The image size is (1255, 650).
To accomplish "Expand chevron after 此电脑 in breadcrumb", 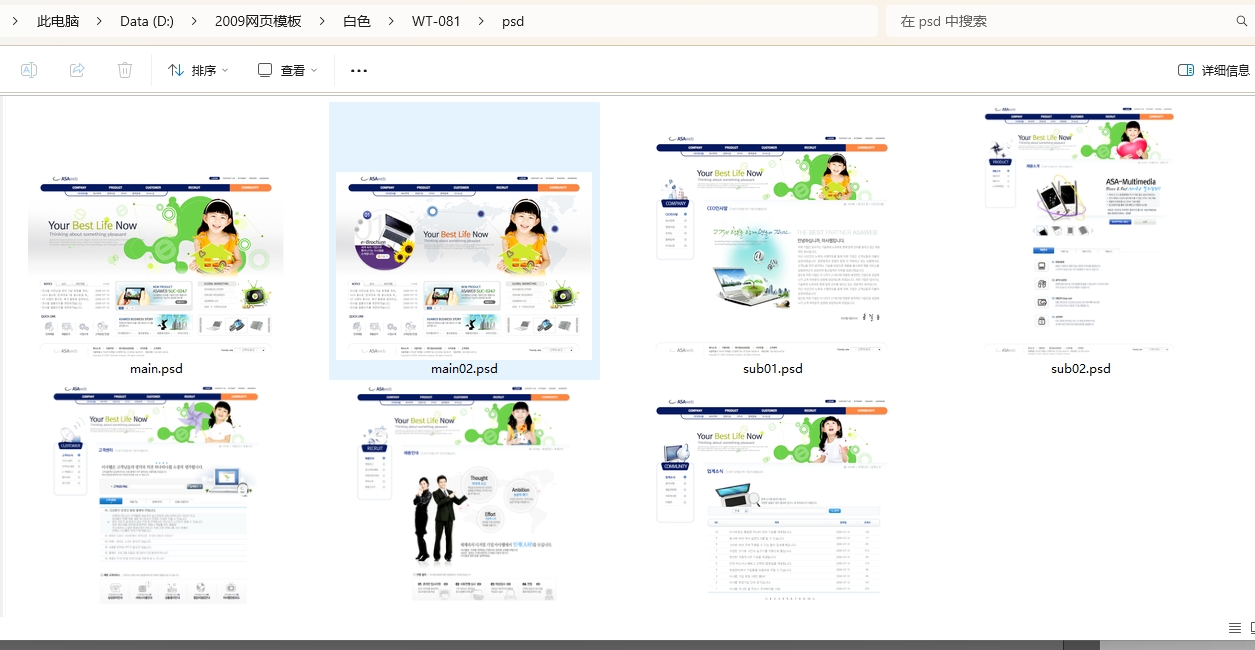I will click(x=100, y=21).
